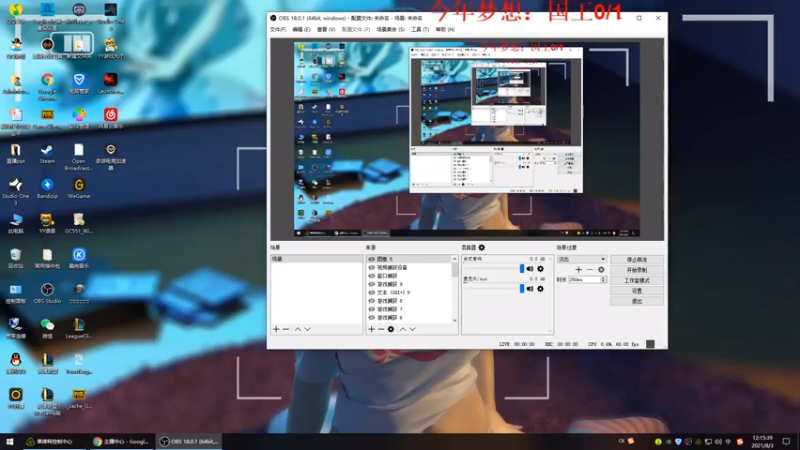The image size is (800, 450).
Task: Click up arrow of Sources list scrollbar
Action: point(455,259)
